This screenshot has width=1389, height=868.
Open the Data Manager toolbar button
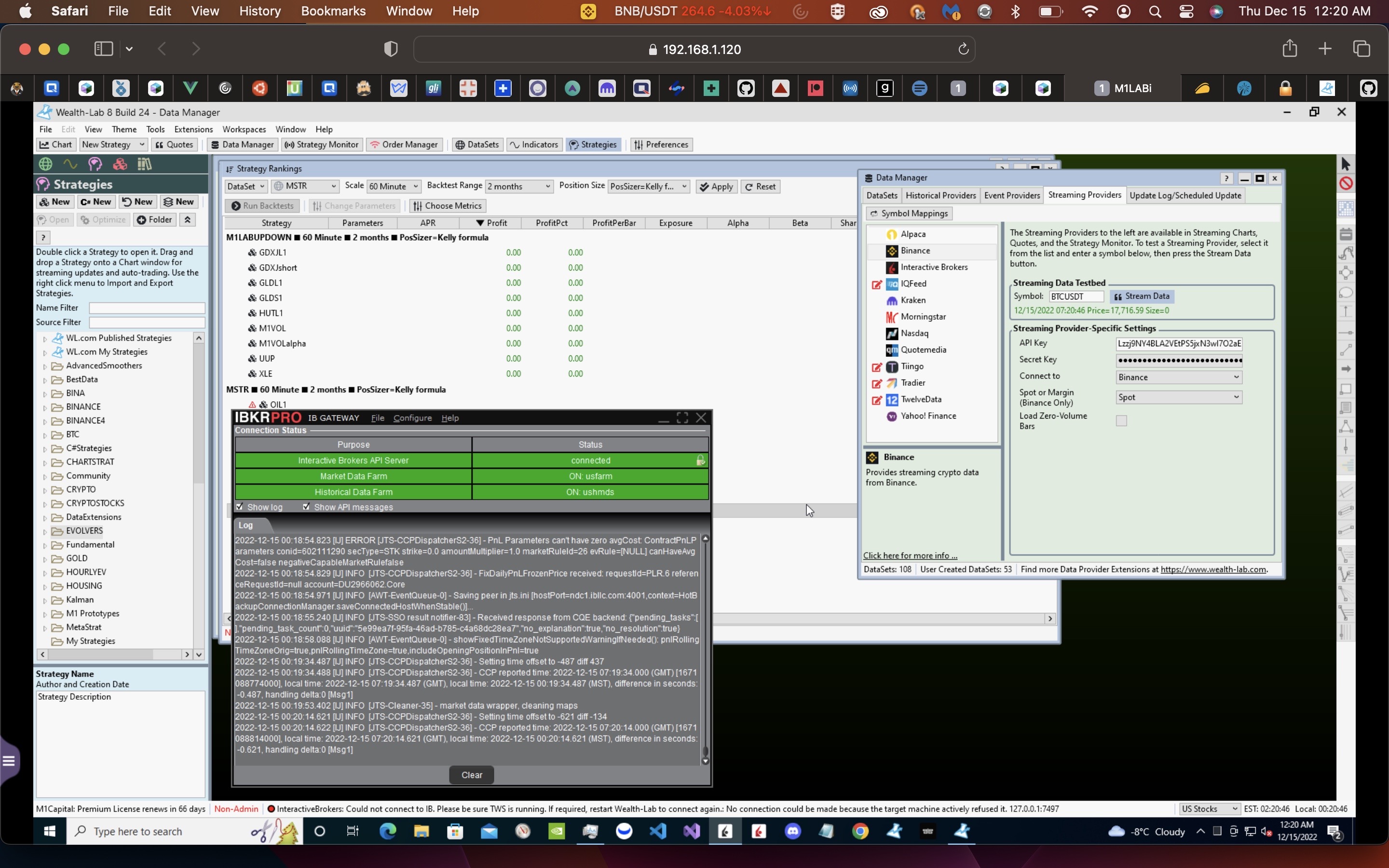(242, 145)
